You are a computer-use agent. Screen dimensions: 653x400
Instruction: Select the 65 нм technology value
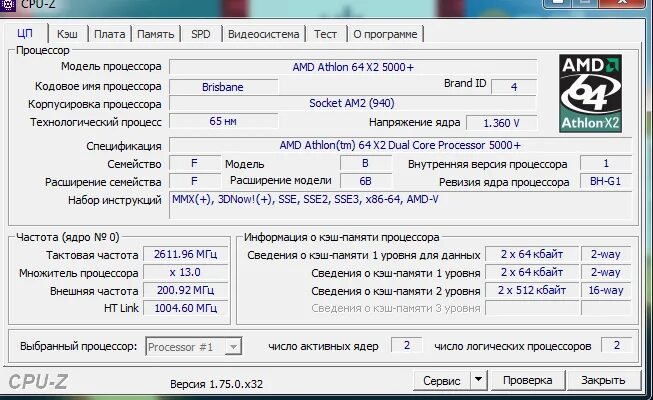[223, 121]
